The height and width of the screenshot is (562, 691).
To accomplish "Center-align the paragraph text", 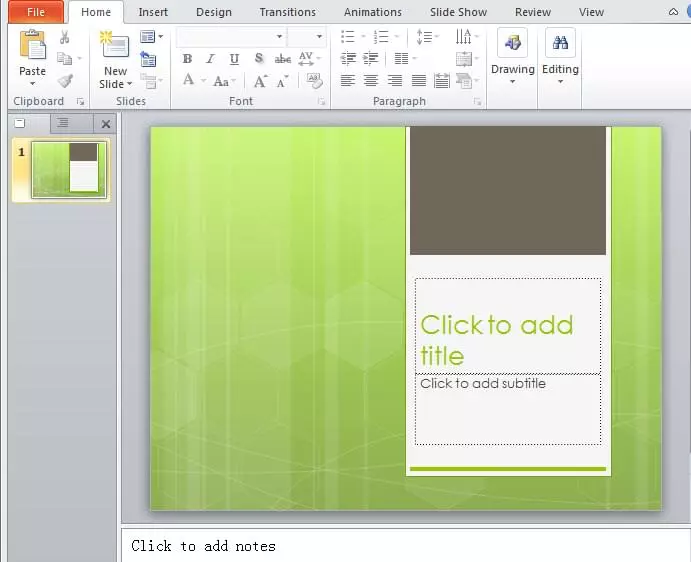I will (371, 81).
